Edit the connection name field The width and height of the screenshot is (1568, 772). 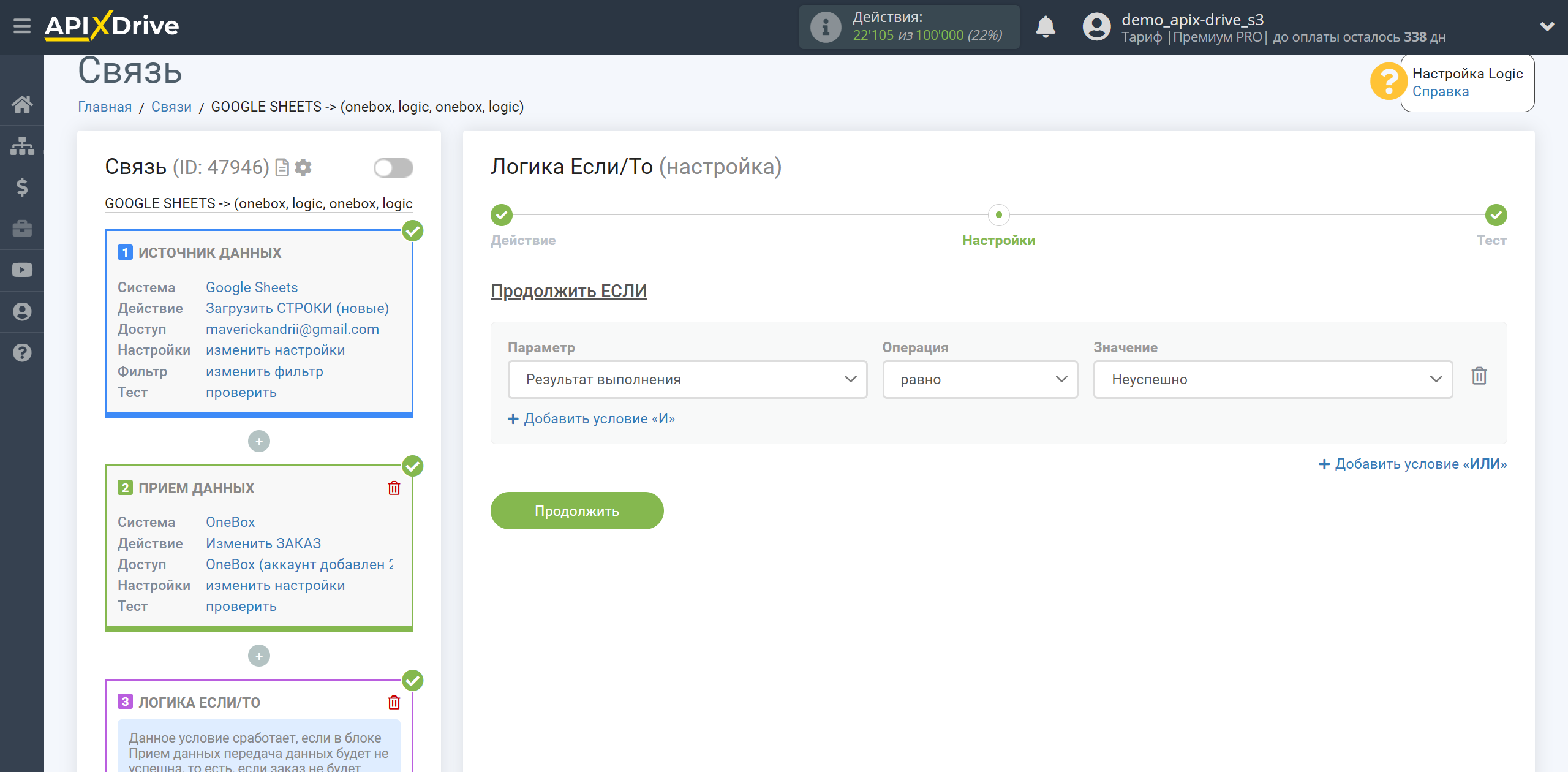258,203
